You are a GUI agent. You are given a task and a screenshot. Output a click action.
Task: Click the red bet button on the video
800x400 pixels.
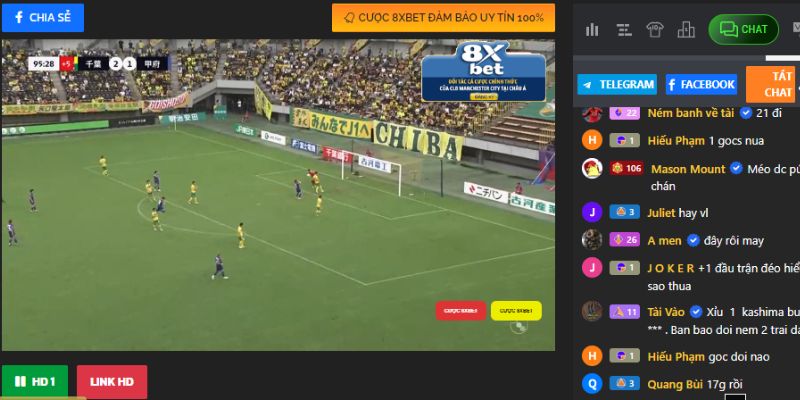(461, 311)
